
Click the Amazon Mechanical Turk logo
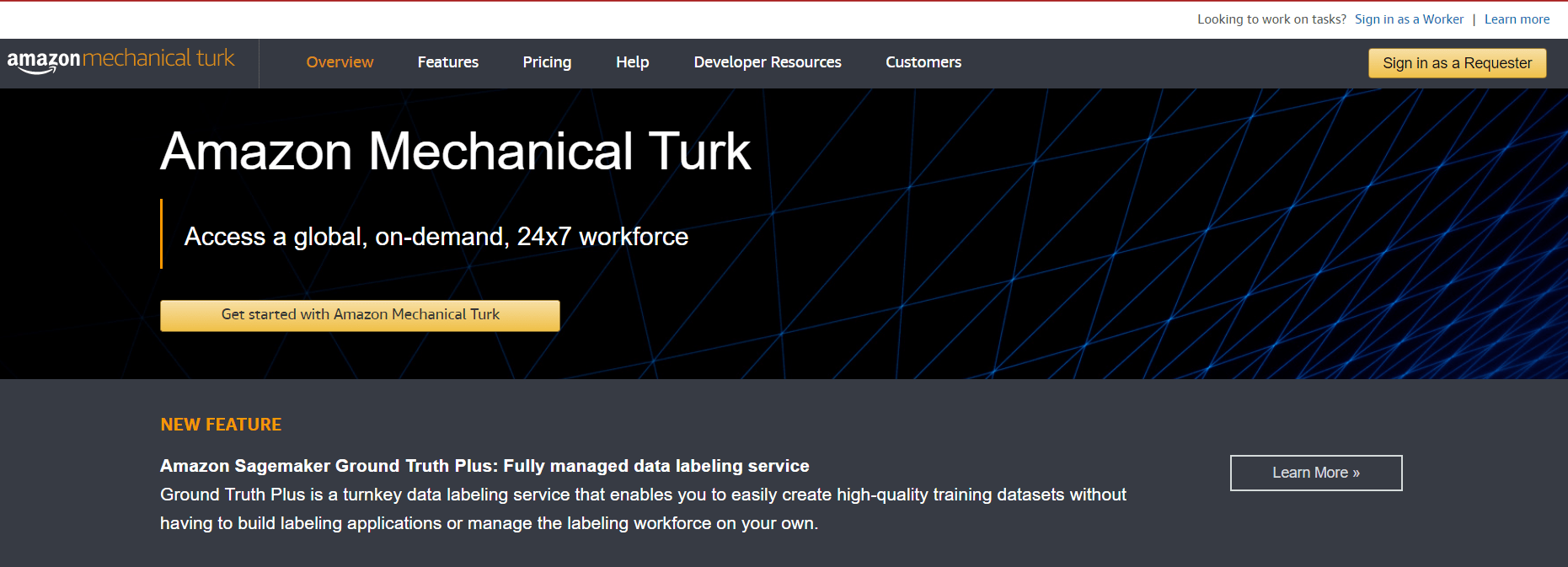coord(121,61)
